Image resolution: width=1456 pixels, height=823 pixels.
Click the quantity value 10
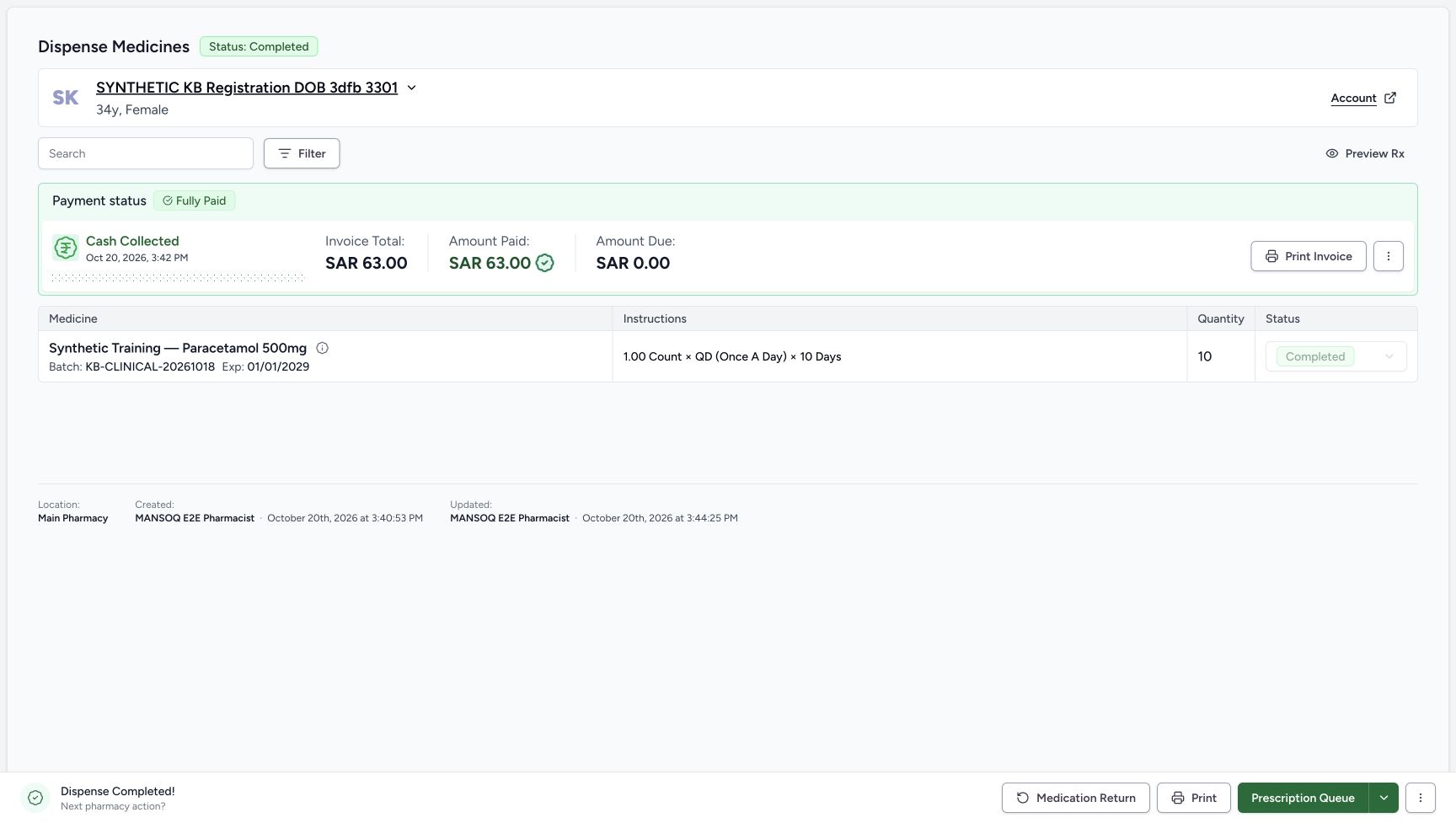click(1205, 356)
